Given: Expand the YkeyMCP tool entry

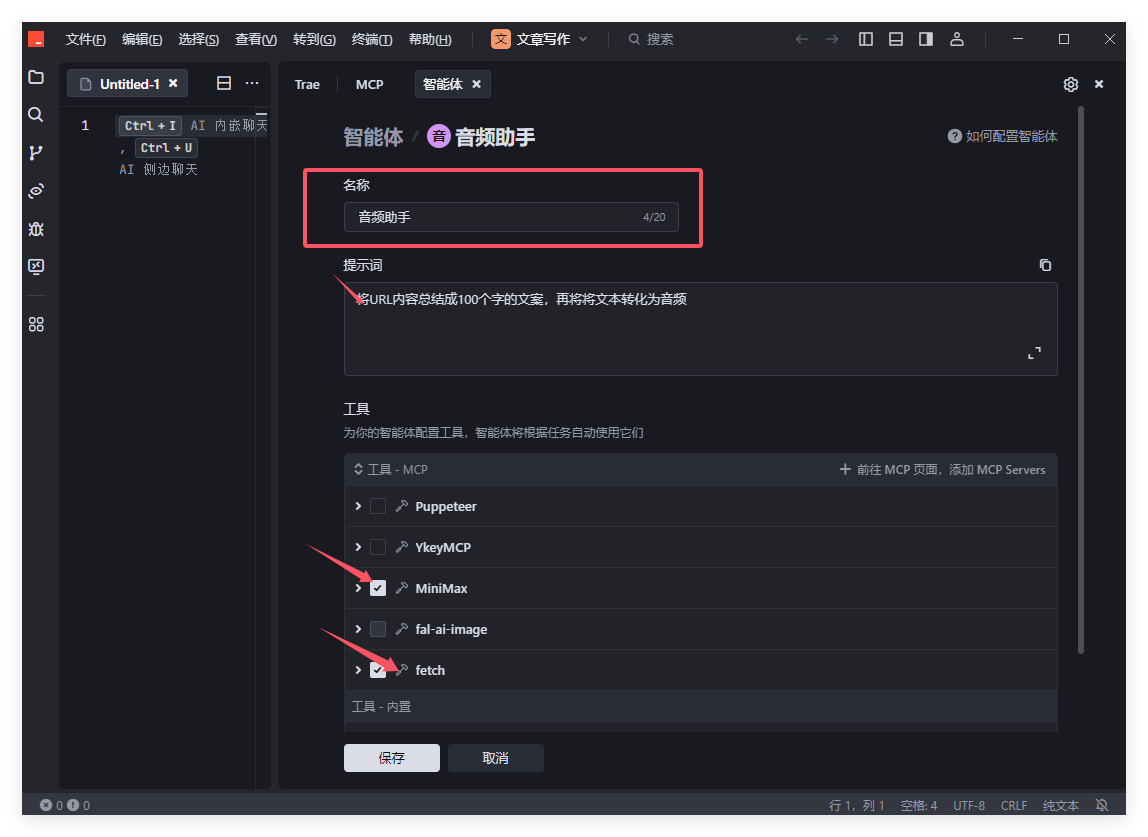Looking at the screenshot, I should pos(358,547).
